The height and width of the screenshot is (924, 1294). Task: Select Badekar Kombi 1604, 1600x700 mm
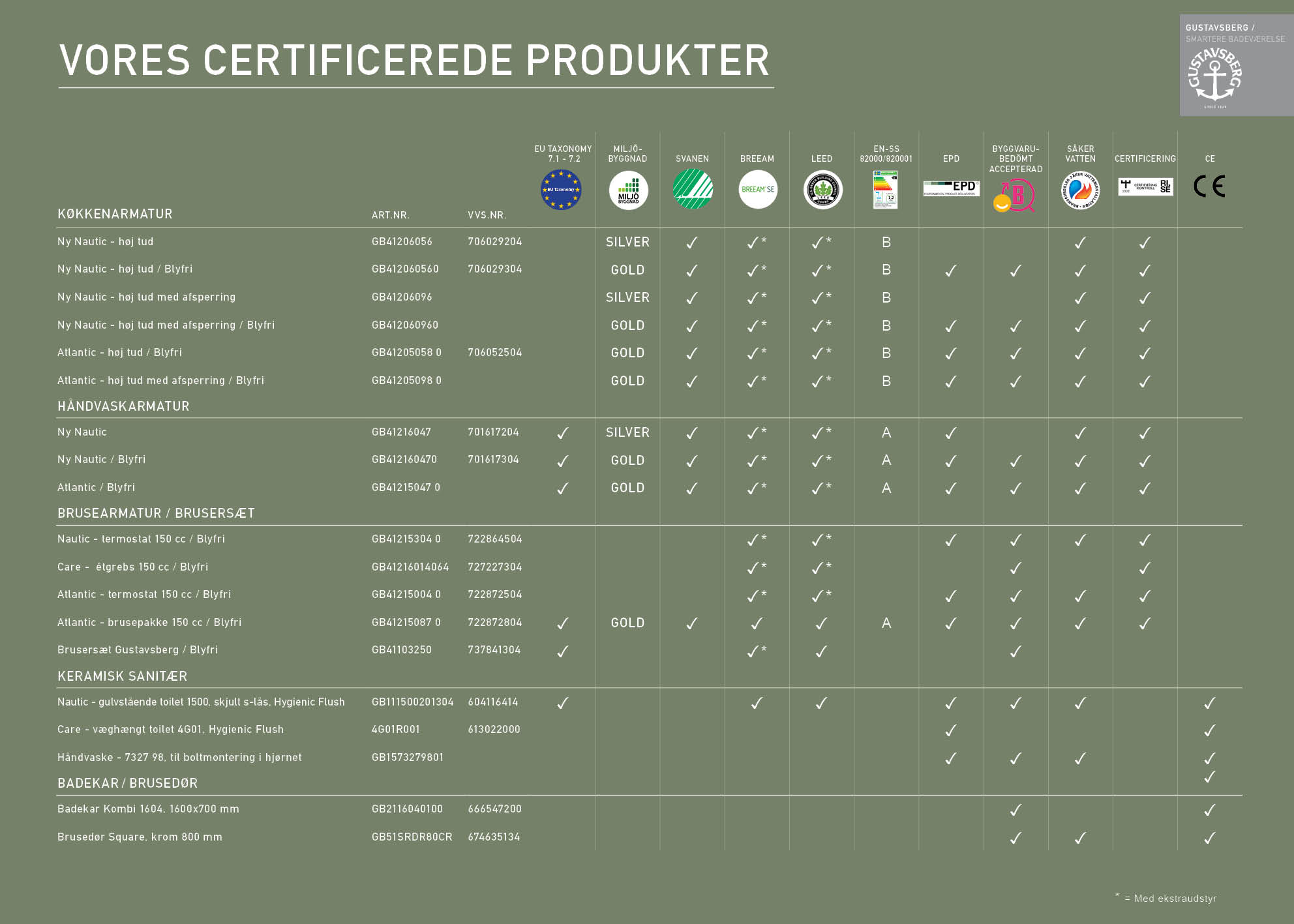click(x=148, y=809)
